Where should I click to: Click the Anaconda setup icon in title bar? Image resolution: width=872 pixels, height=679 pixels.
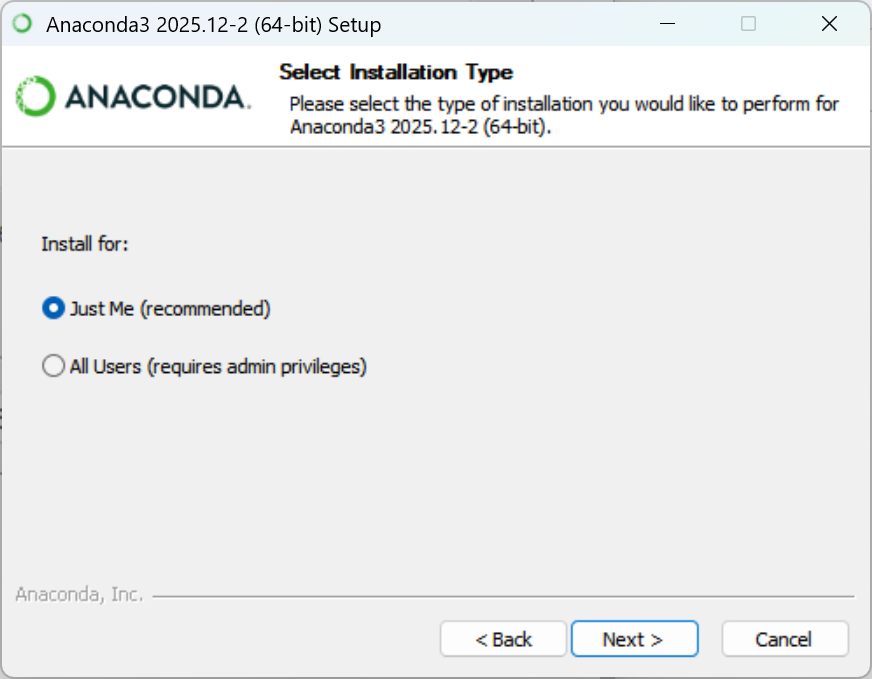tap(22, 24)
